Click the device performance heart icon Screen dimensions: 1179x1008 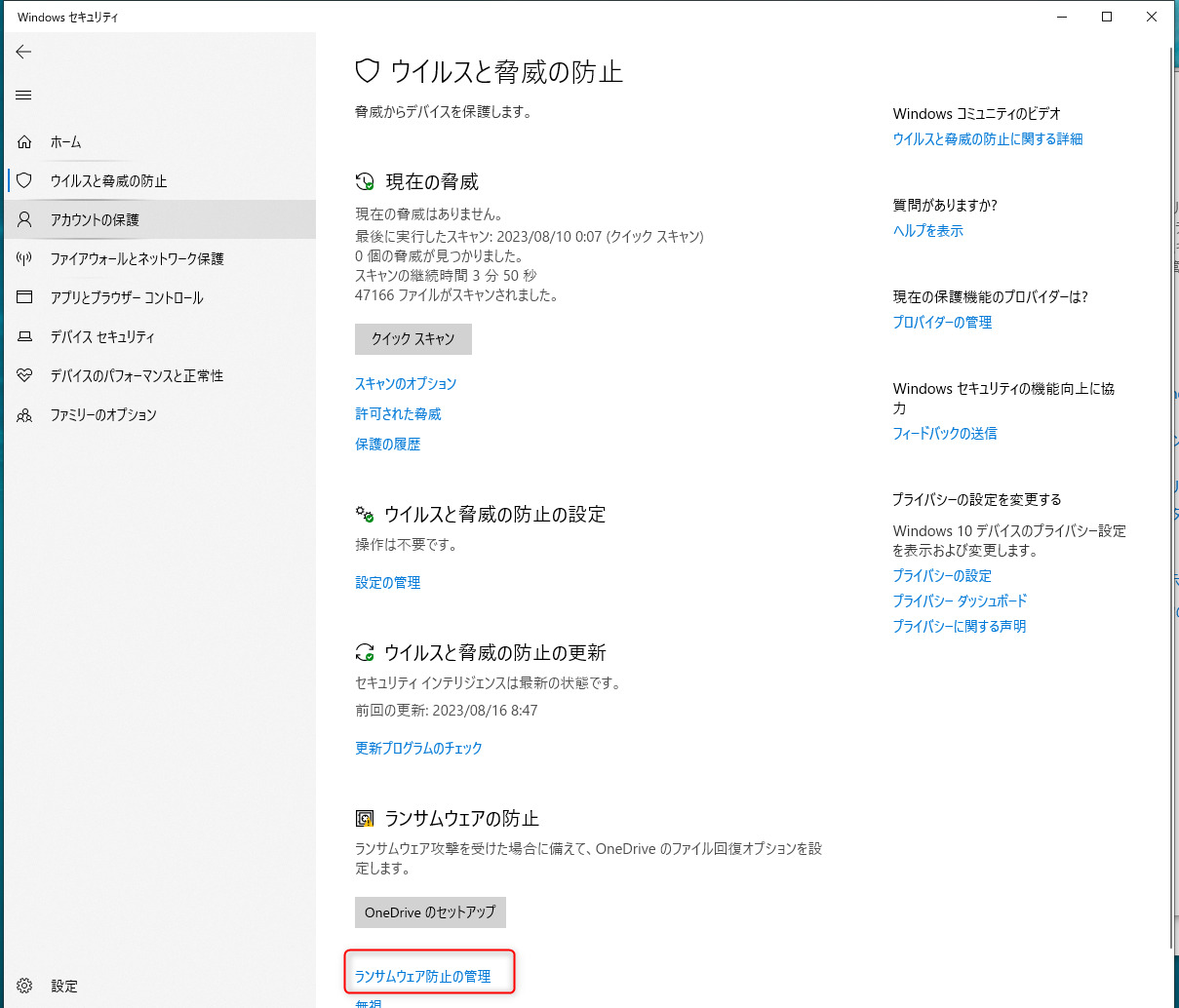coord(24,375)
